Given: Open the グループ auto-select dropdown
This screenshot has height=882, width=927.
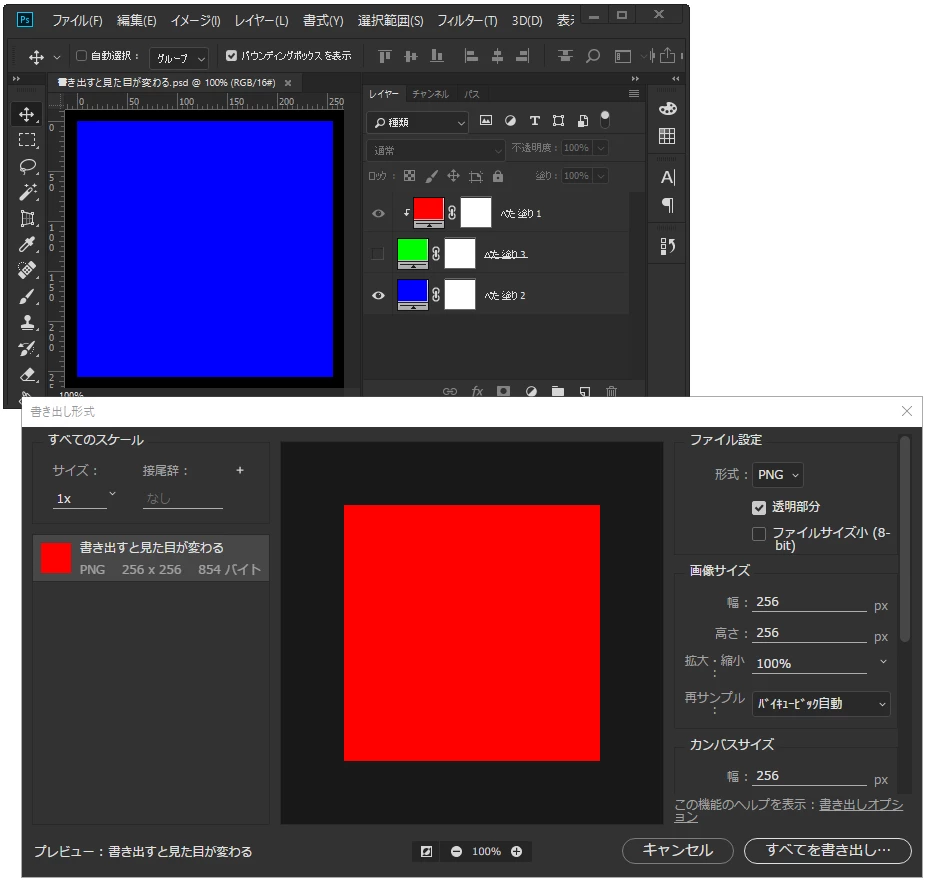Looking at the screenshot, I should coord(179,58).
